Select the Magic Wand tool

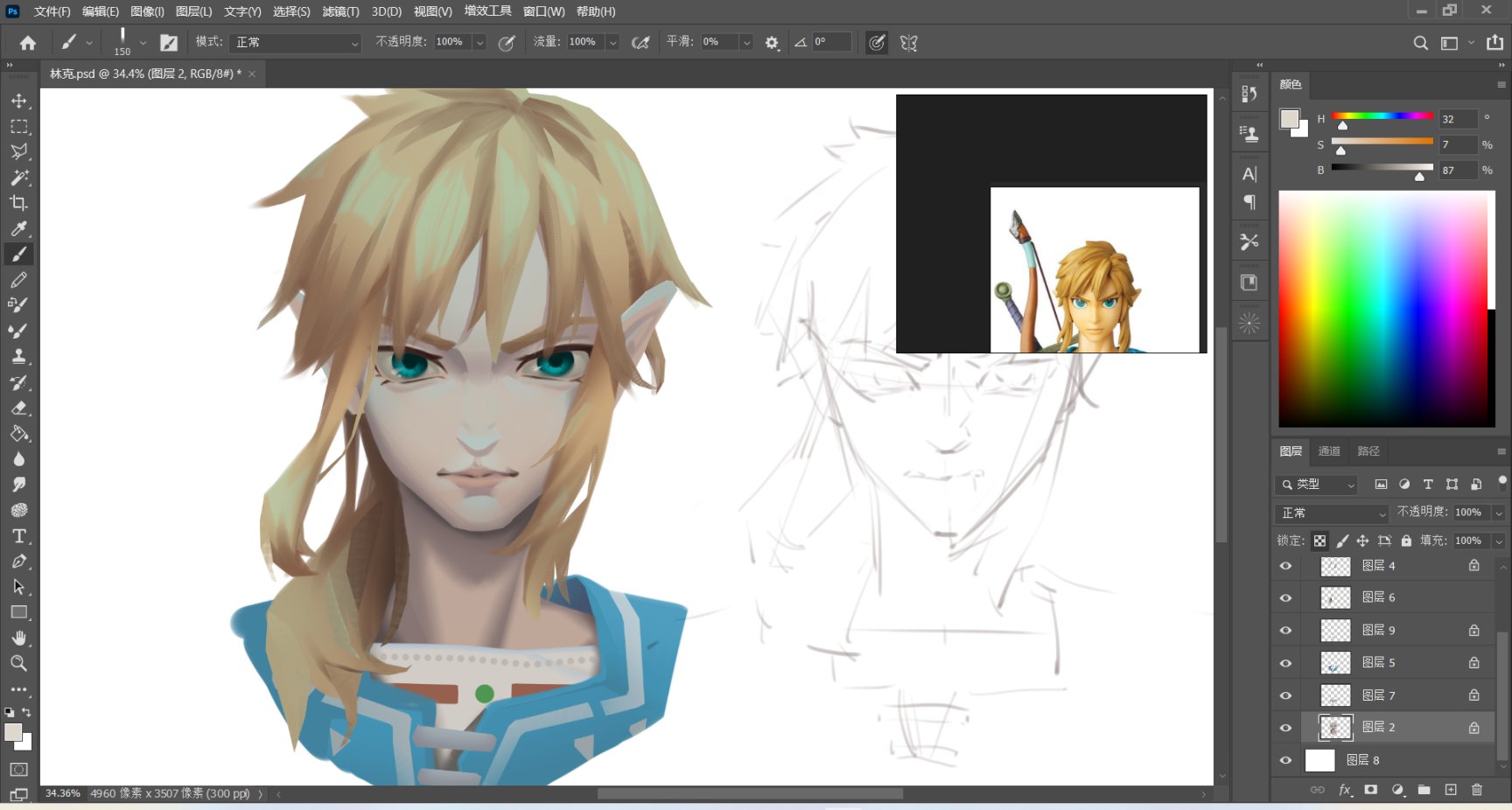(x=18, y=178)
